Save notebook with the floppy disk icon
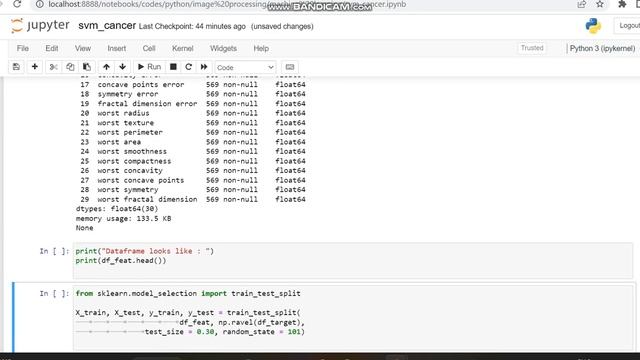This screenshot has height=360, width=640. pos(16,67)
